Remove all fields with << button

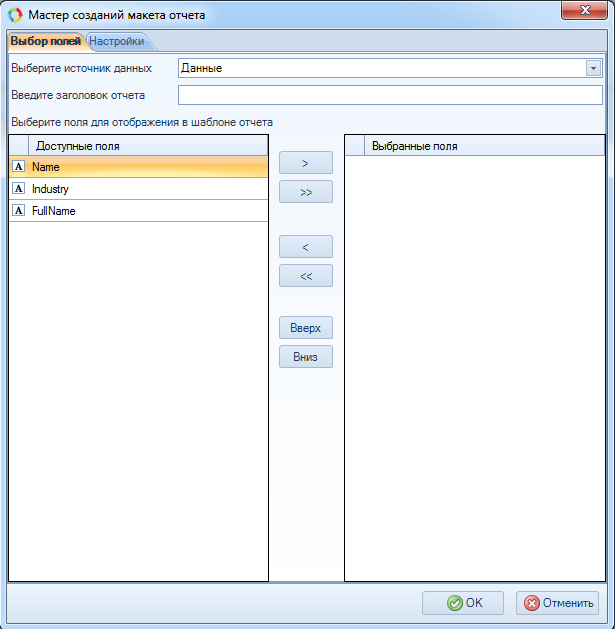click(305, 276)
